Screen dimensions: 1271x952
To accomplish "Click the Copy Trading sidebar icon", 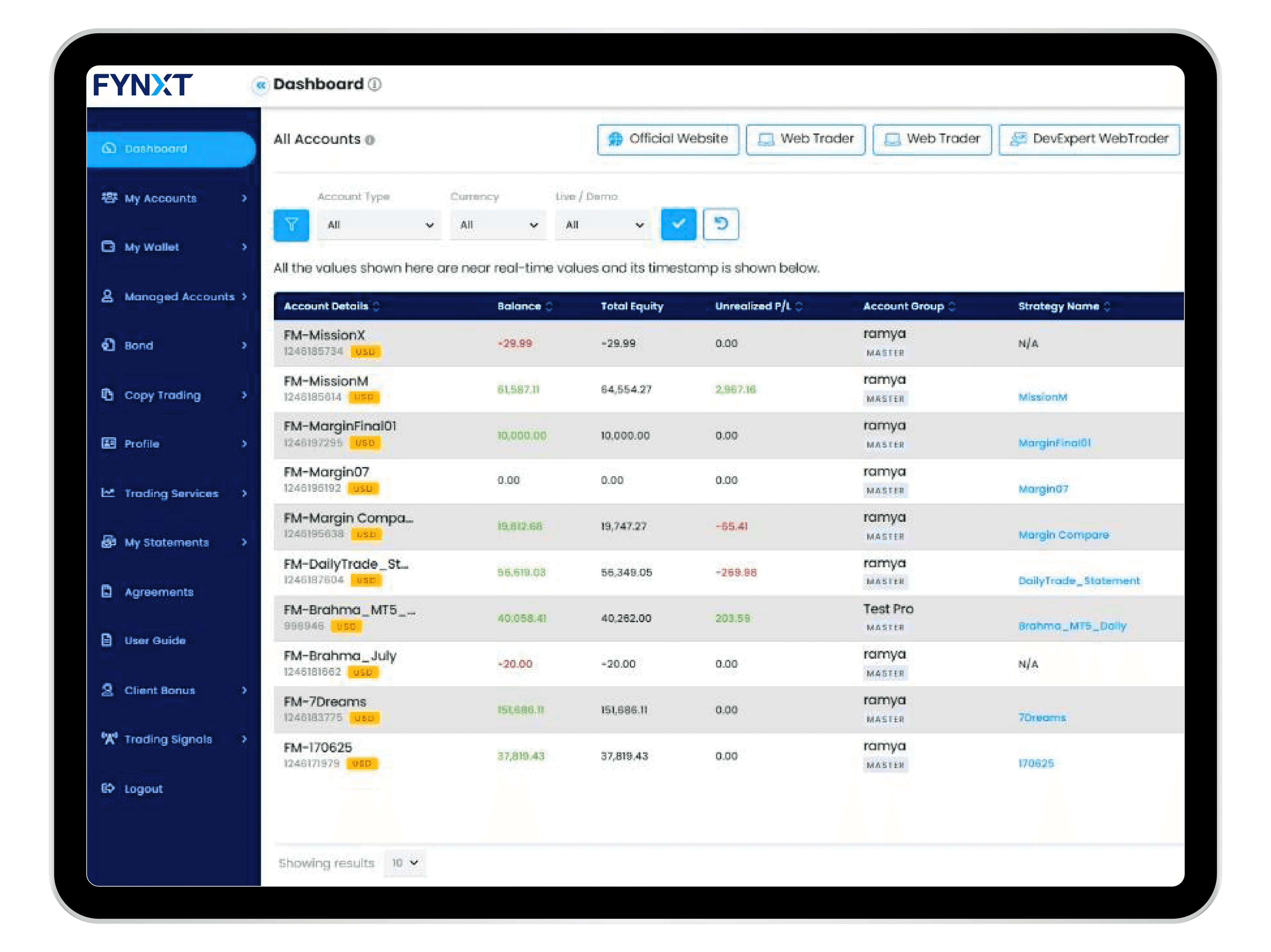I will pyautogui.click(x=109, y=395).
